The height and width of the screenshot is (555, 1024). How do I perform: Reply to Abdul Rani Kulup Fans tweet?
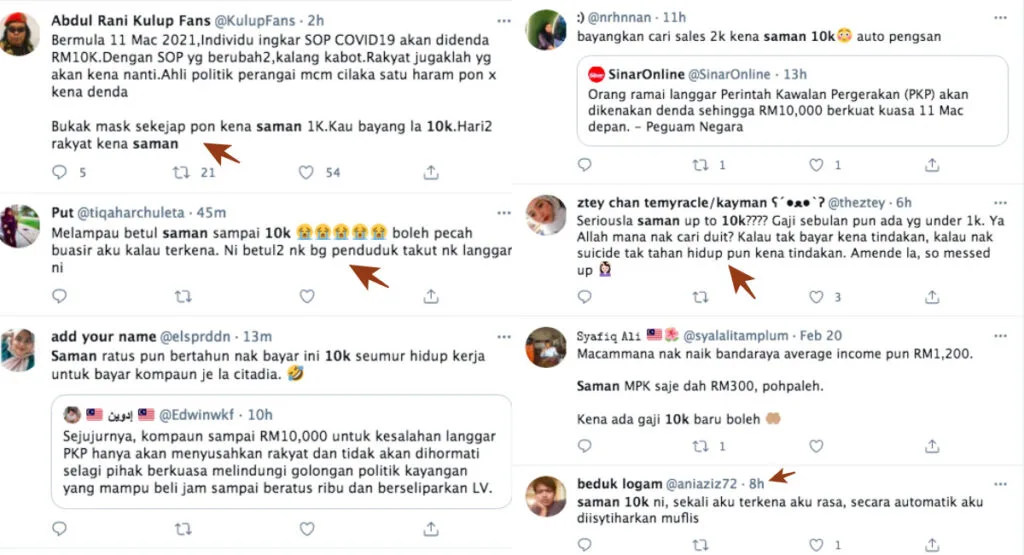tap(59, 172)
